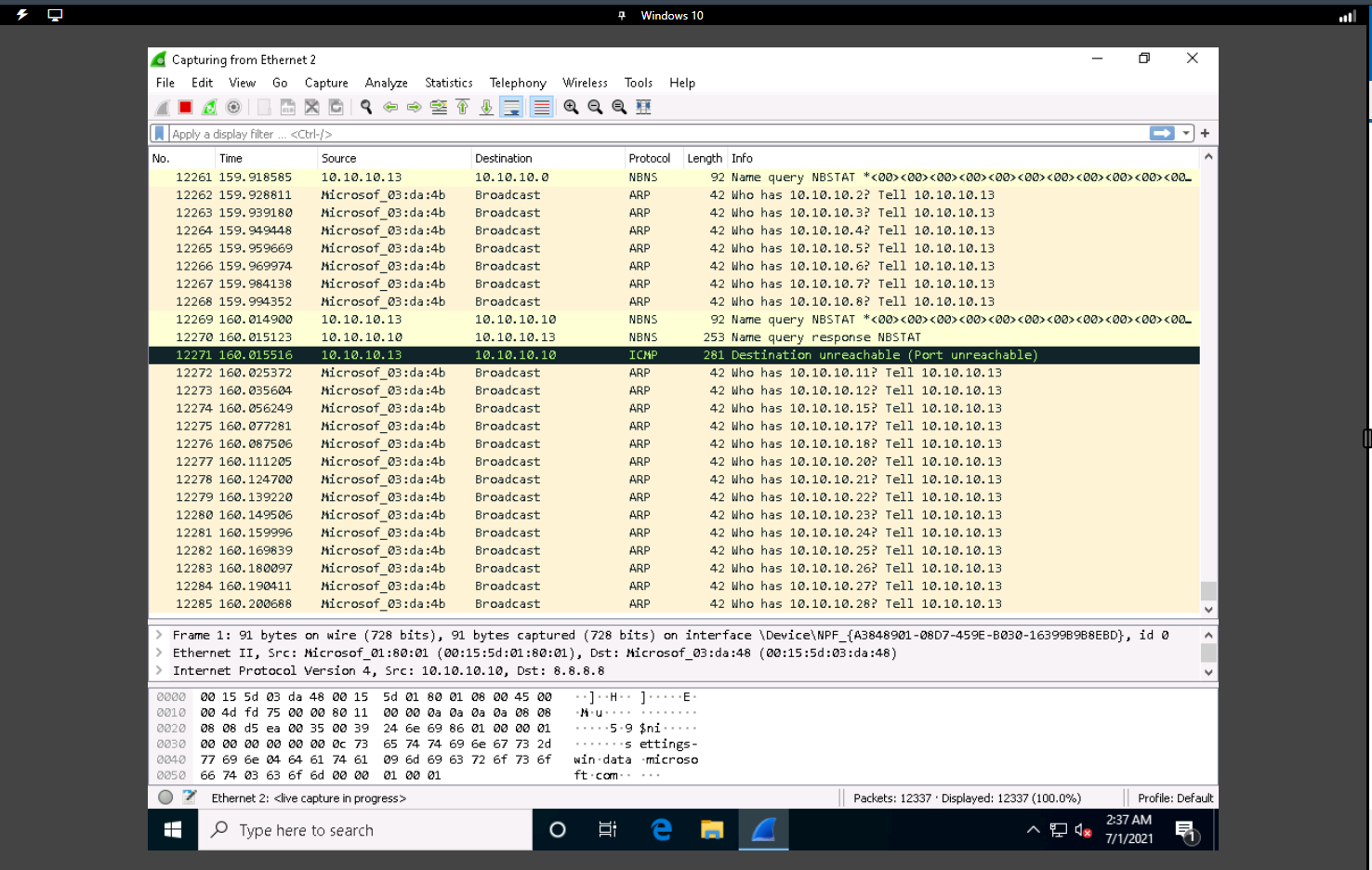Go back to previous packet arrow

[x=390, y=108]
